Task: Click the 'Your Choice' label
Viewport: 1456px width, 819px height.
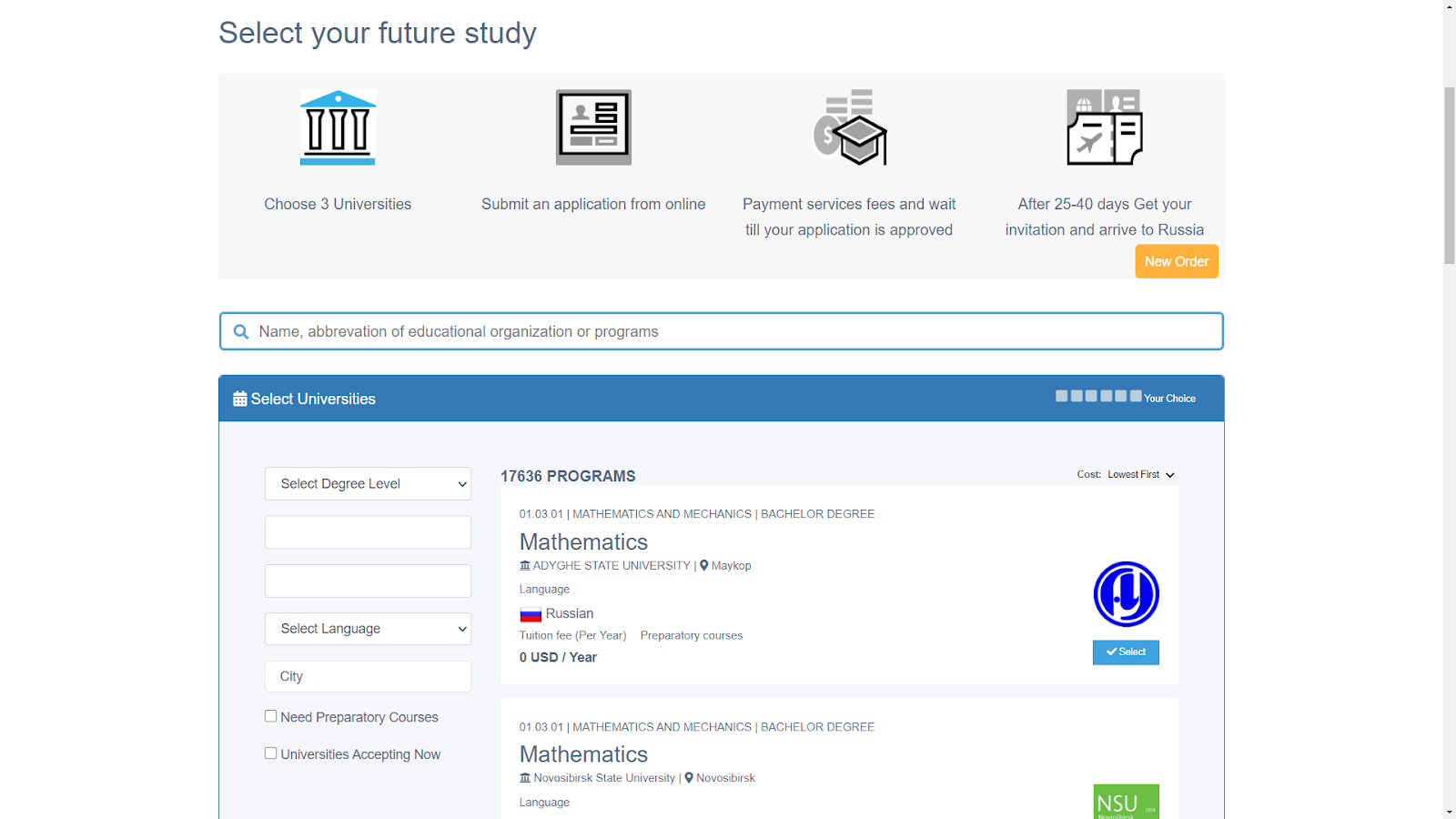Action: (x=1169, y=399)
